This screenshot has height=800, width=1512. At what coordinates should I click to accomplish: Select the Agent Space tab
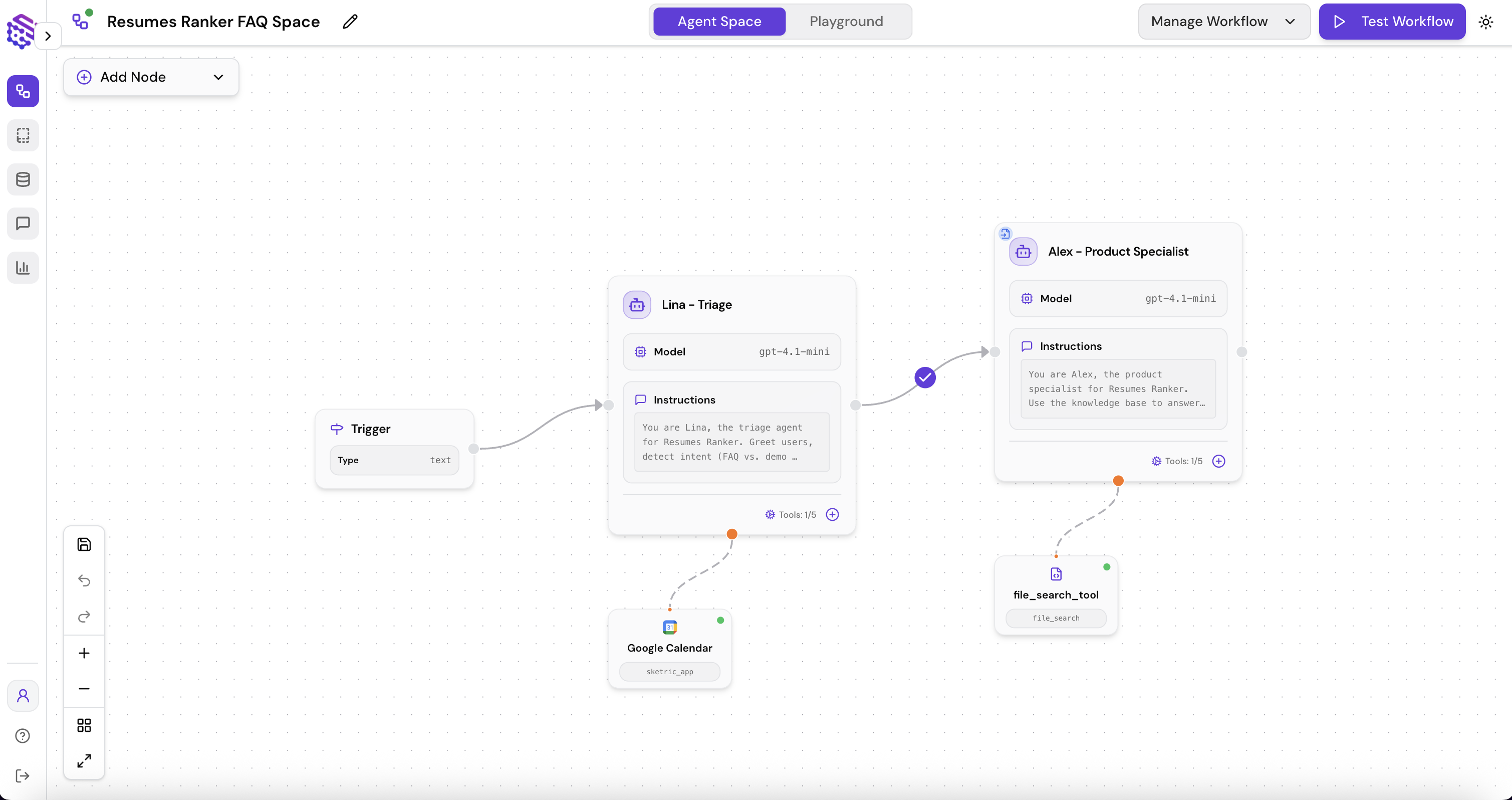(719, 22)
